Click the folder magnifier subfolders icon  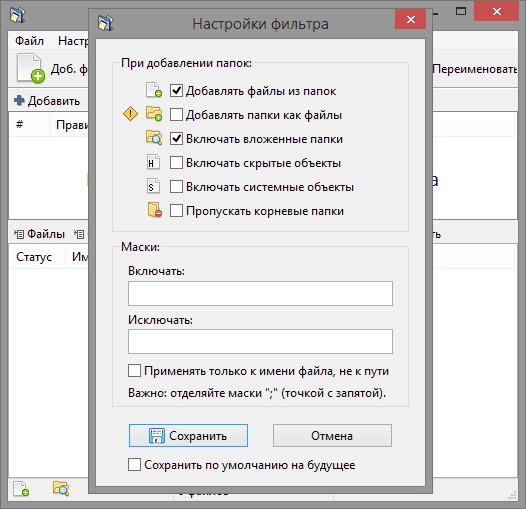pos(154,138)
